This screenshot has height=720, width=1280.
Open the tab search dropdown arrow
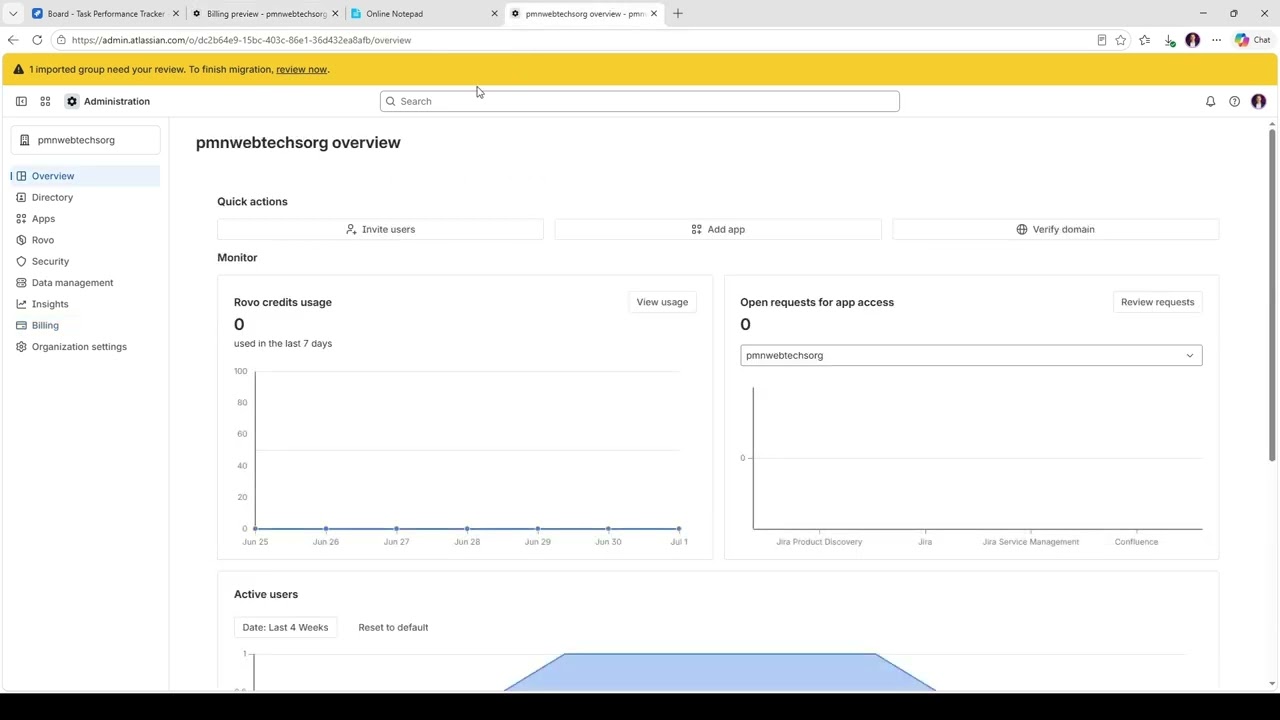[13, 13]
